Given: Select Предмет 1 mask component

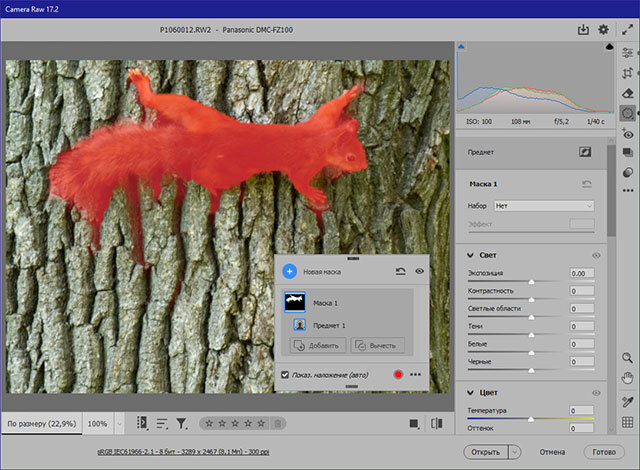Looking at the screenshot, I should click(329, 325).
